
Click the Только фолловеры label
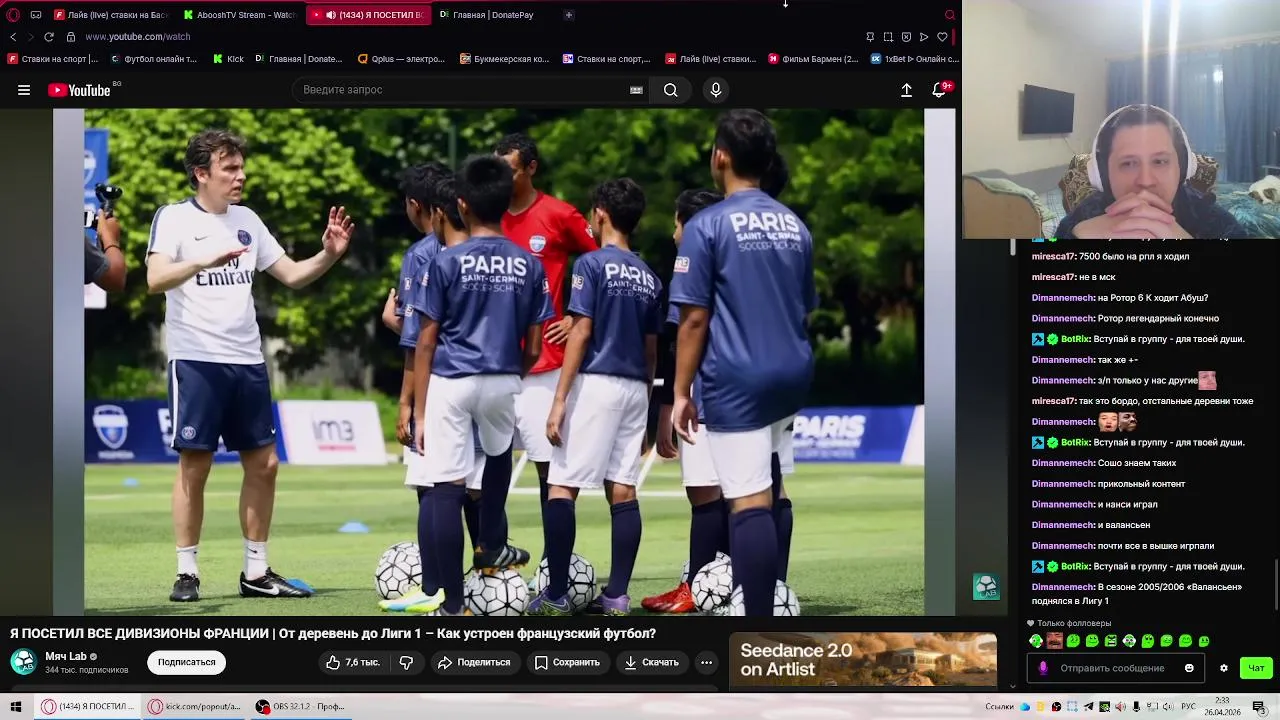[1074, 623]
